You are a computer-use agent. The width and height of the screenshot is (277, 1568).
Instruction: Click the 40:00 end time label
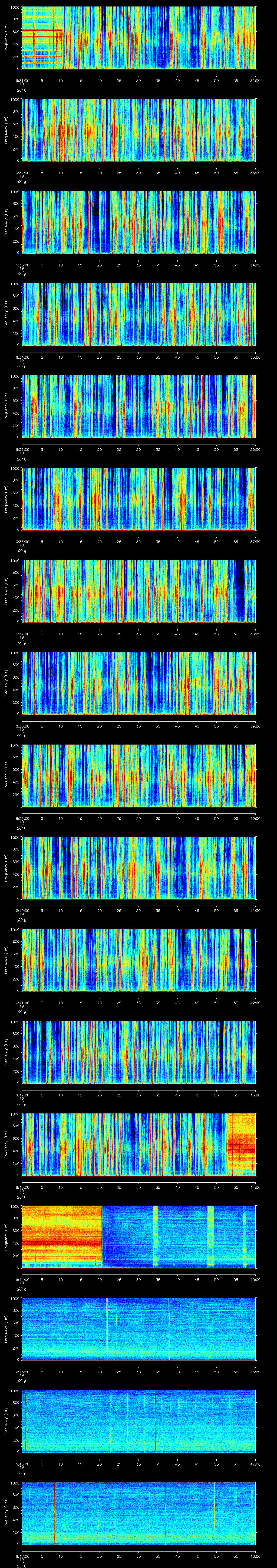(255, 818)
